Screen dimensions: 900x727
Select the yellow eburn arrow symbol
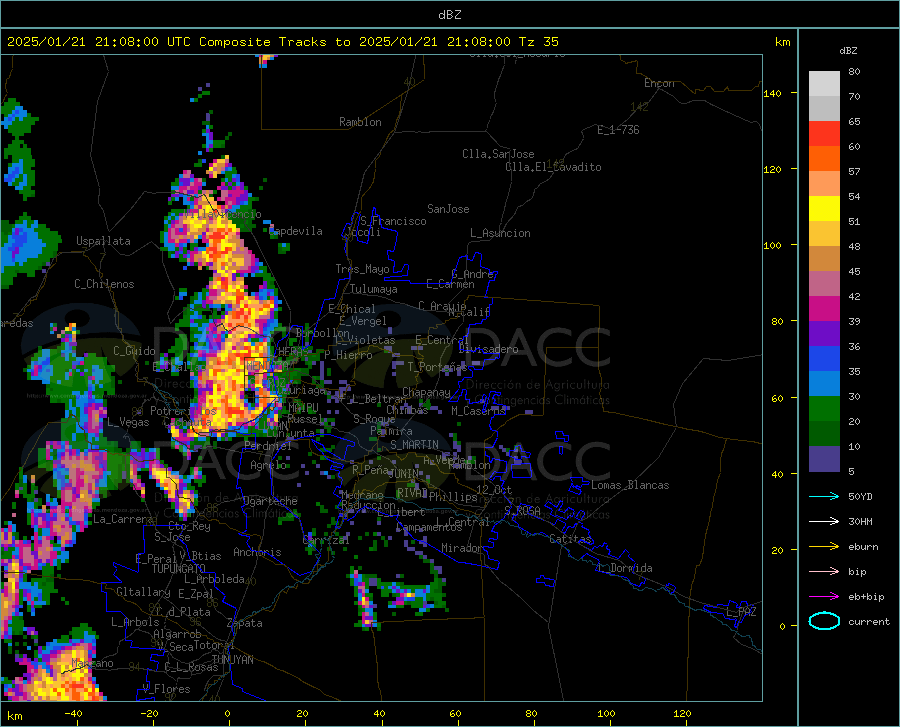(824, 547)
